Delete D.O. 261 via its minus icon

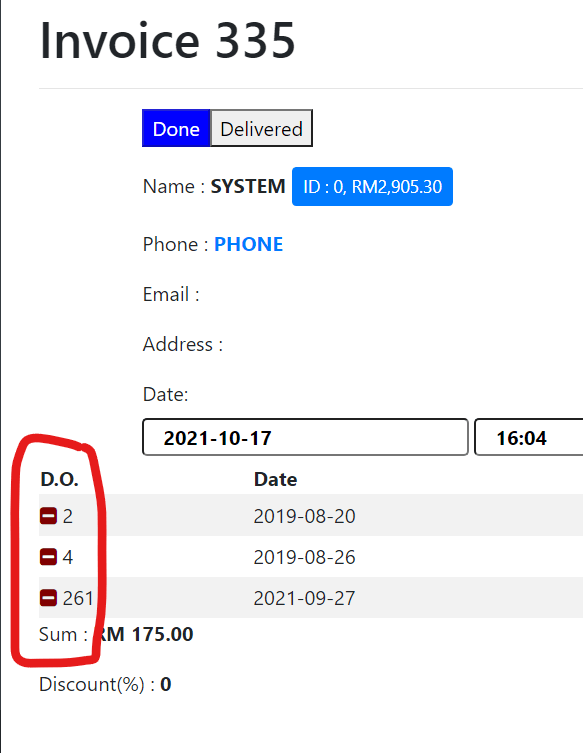(48, 598)
